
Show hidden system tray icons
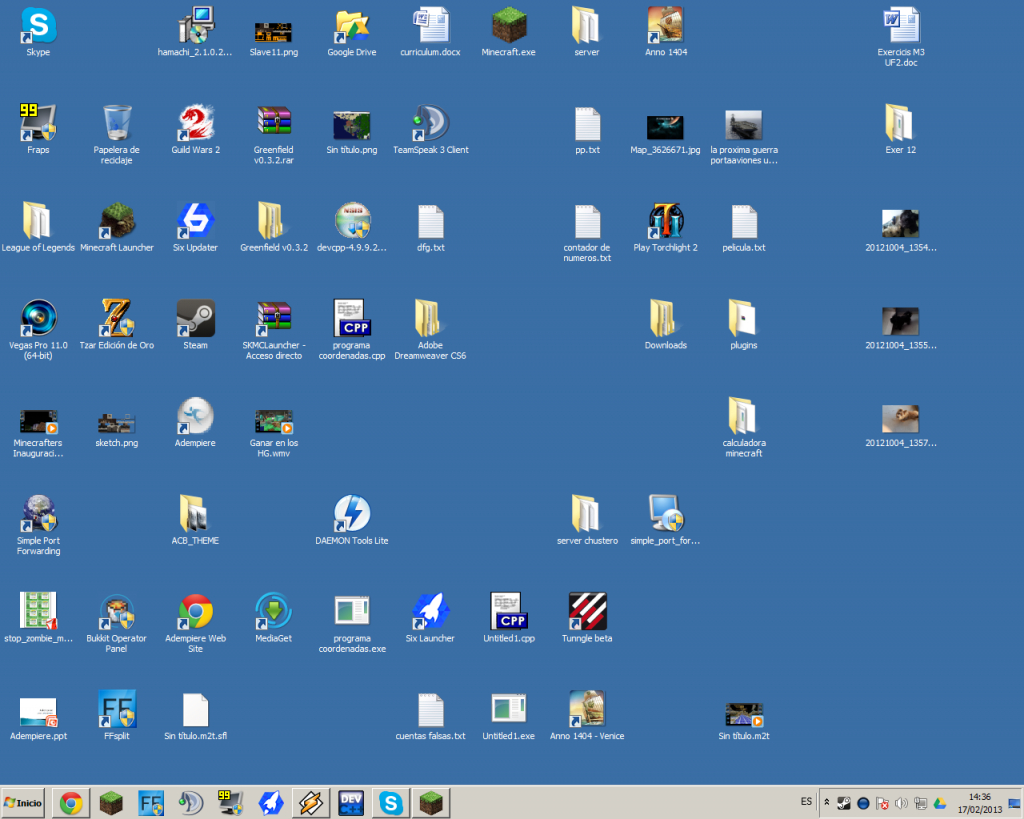(x=826, y=802)
